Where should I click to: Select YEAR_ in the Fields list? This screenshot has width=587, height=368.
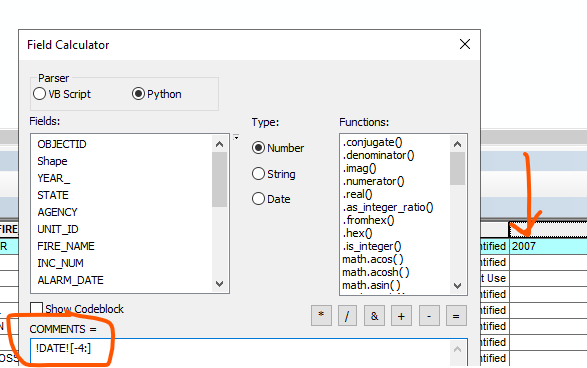click(x=54, y=178)
